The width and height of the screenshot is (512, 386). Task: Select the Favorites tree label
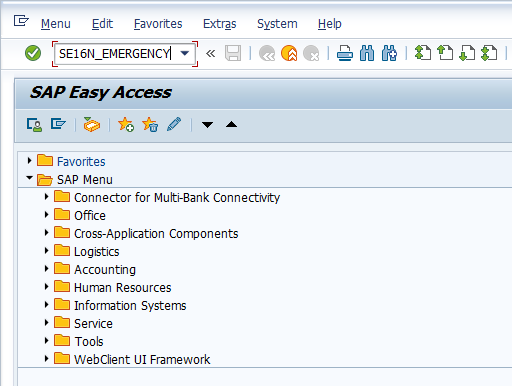point(81,162)
